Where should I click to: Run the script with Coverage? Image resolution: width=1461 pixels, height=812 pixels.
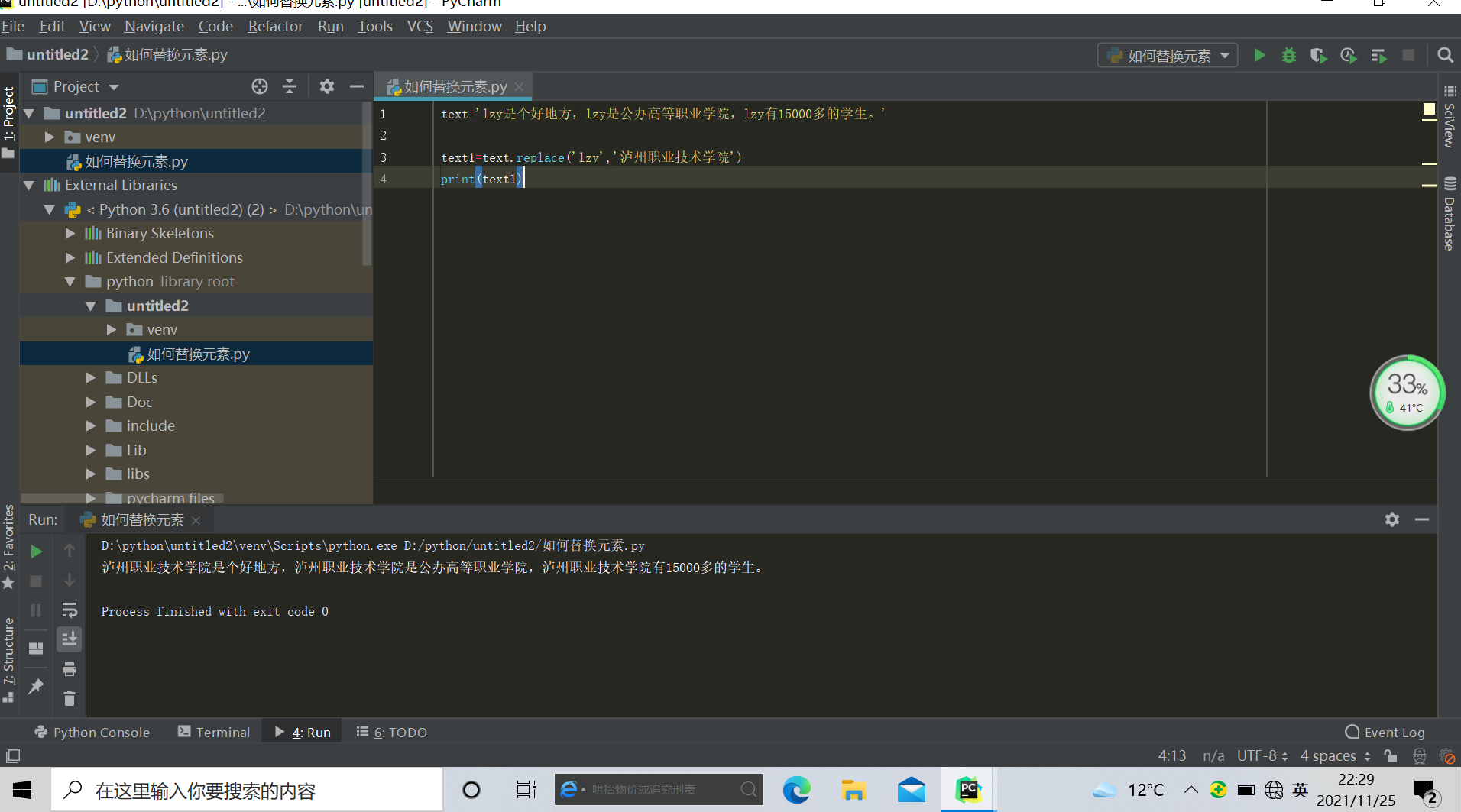pos(1319,55)
